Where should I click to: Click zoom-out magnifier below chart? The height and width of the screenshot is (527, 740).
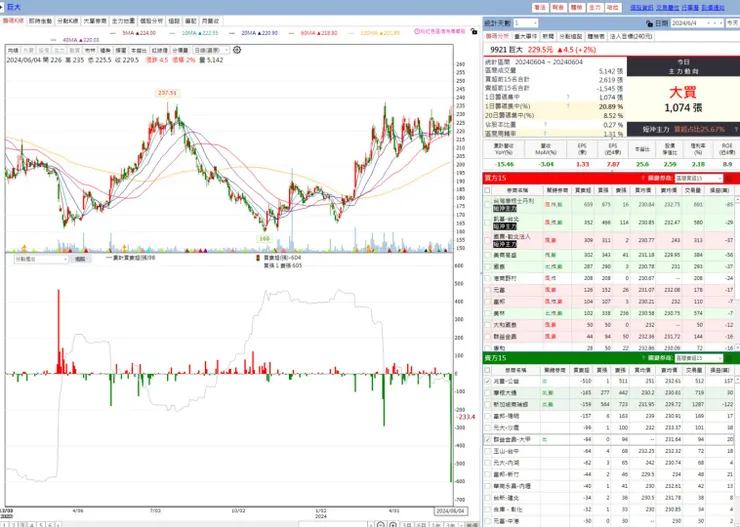pos(381,524)
